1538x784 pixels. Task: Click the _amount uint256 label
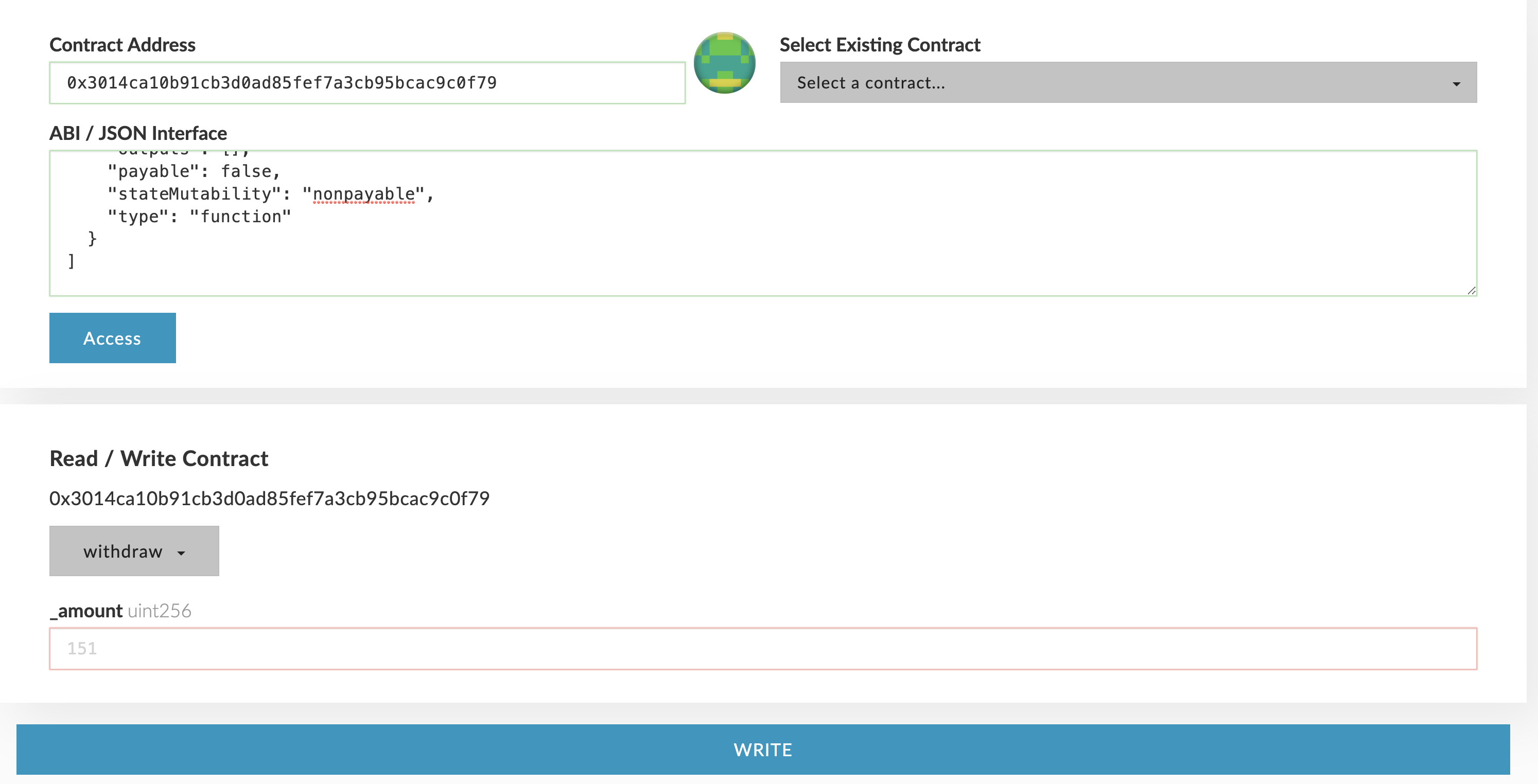[120, 610]
